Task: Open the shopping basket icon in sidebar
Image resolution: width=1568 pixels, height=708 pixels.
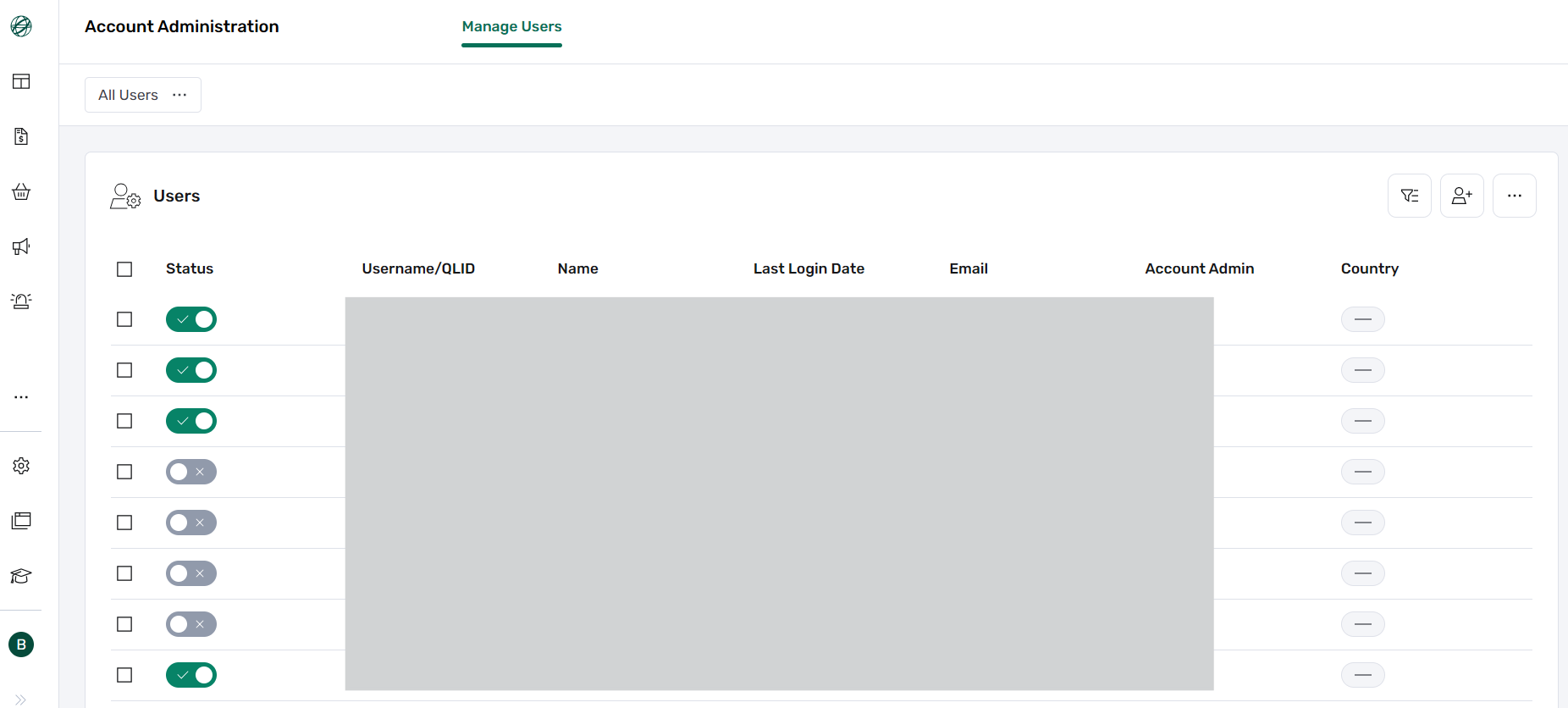Action: (x=21, y=191)
